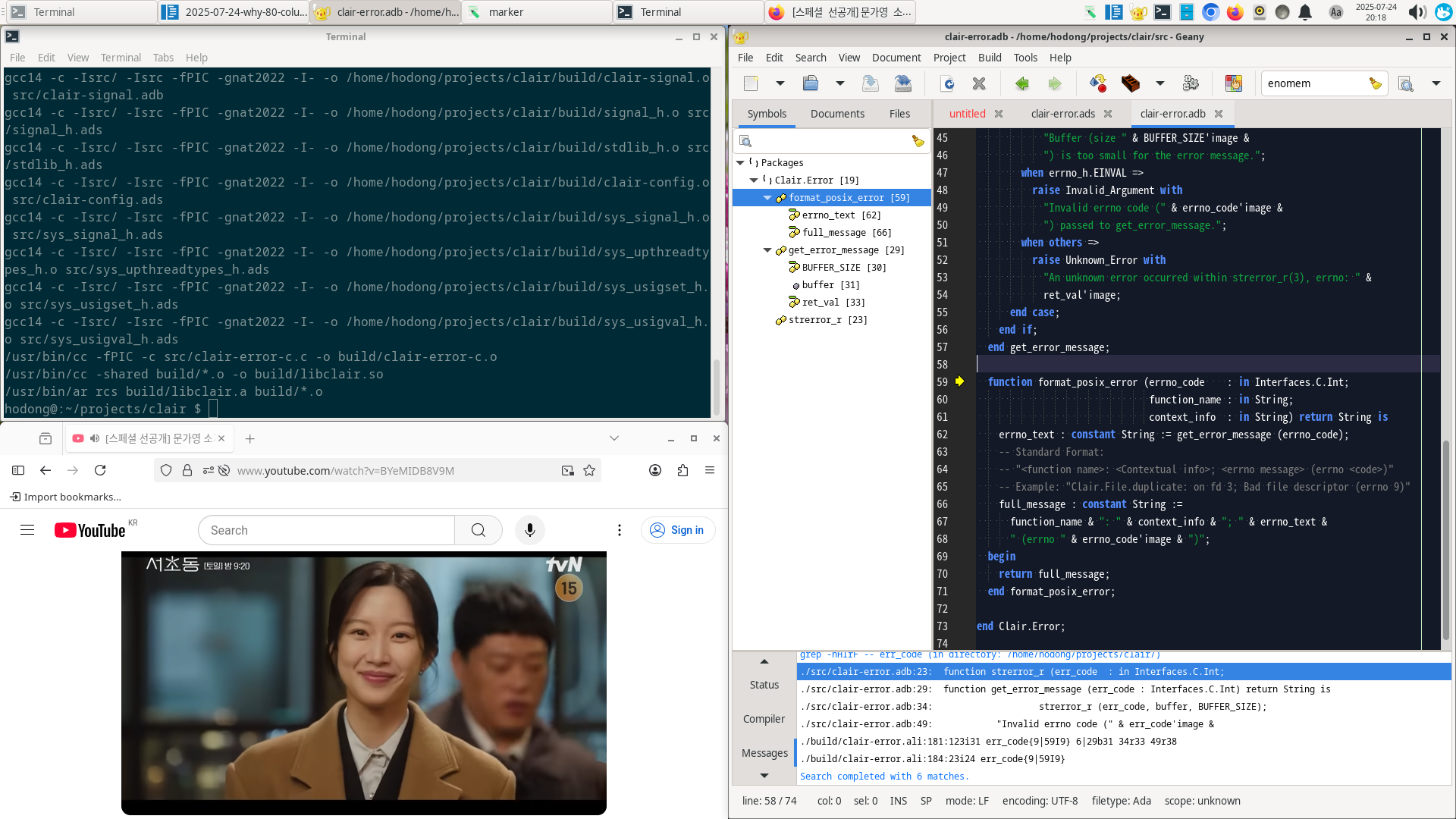Go to YouTube home logo
The width and height of the screenshot is (1456, 819).
89,530
